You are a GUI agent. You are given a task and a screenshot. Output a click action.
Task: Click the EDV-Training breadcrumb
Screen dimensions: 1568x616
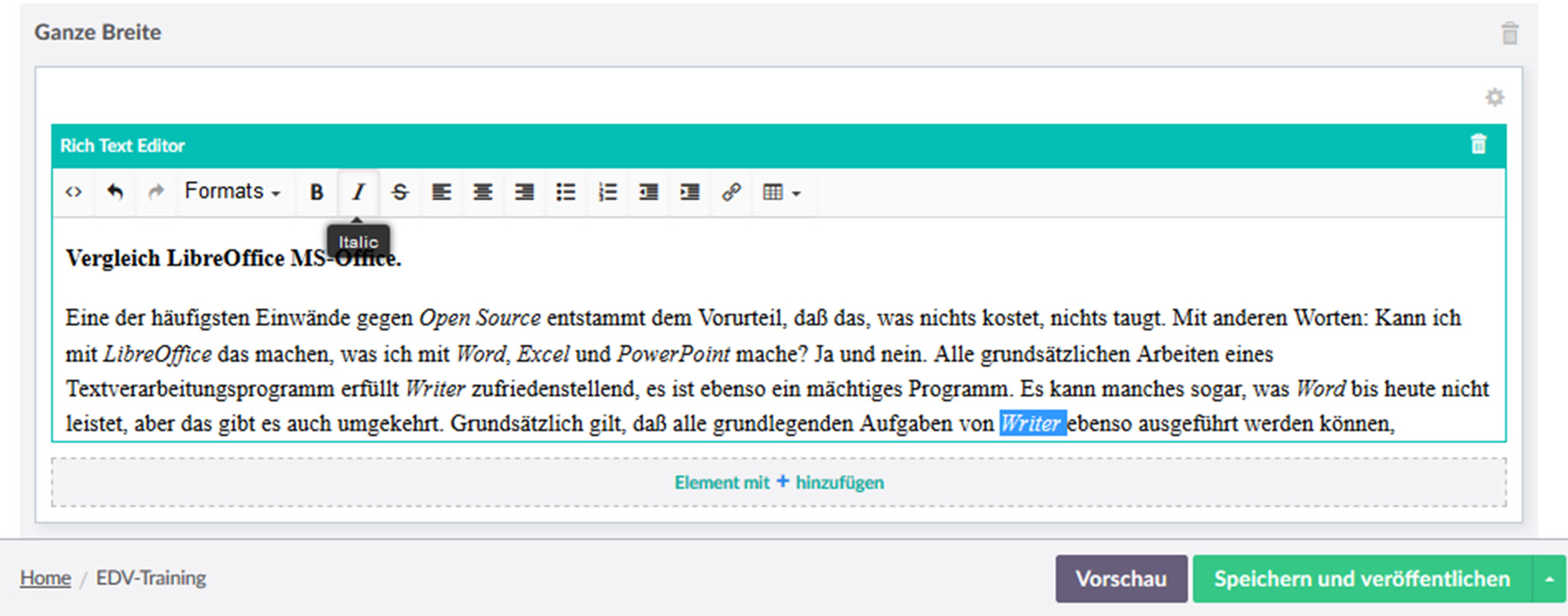pos(151,578)
